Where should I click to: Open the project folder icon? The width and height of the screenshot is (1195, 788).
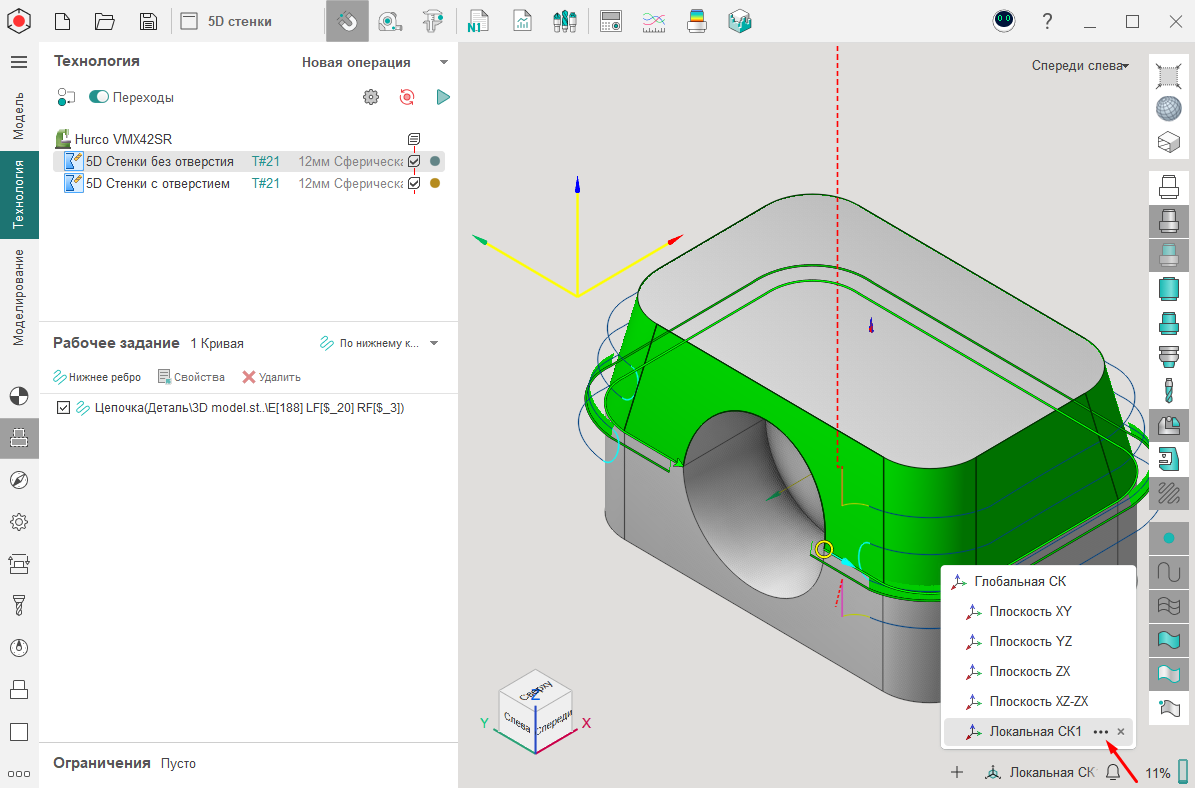click(x=105, y=21)
